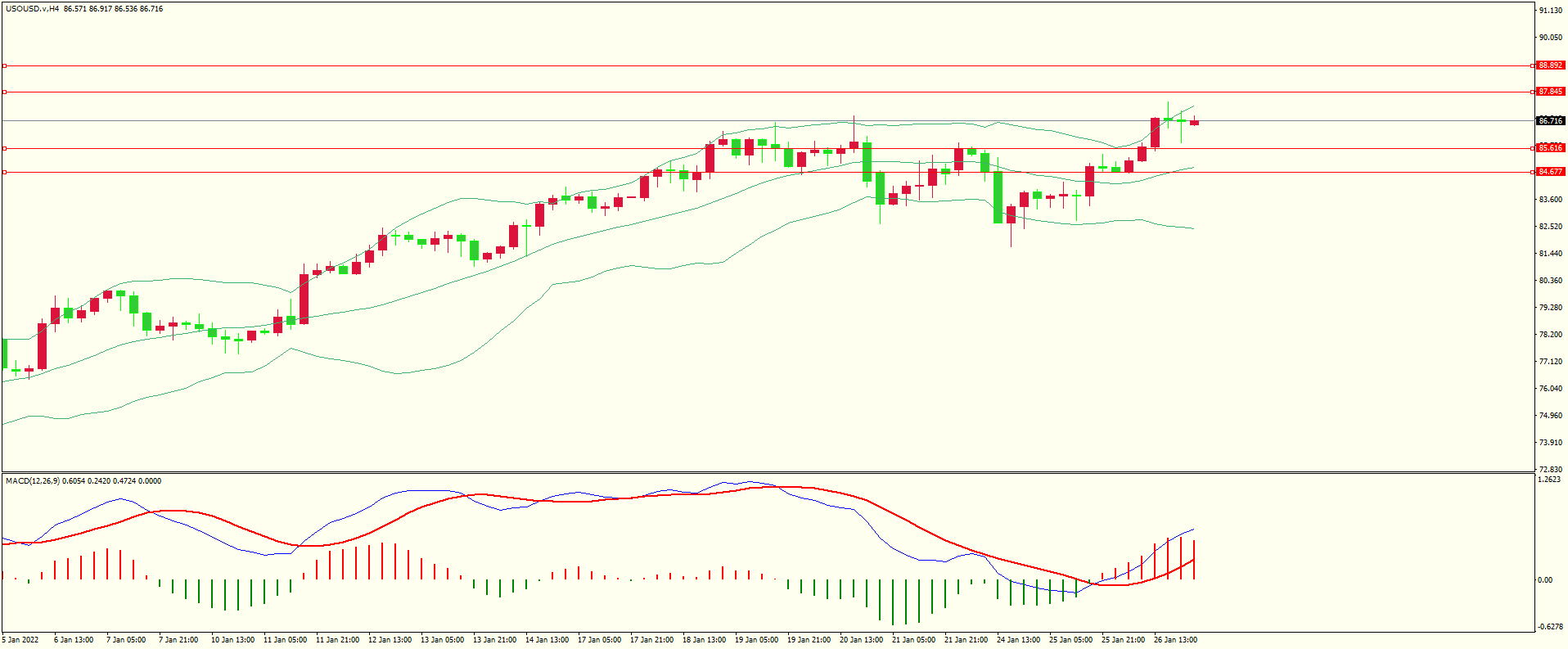Click the 80.360 price axis value
This screenshot has height=649, width=1568.
pos(1551,281)
